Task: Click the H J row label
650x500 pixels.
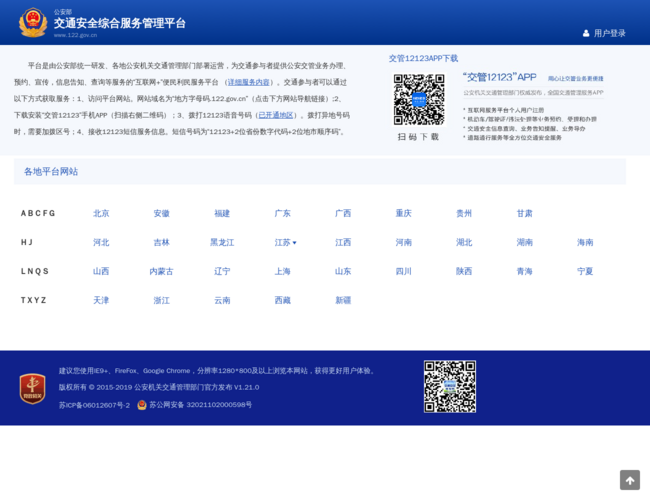Action: click(27, 242)
